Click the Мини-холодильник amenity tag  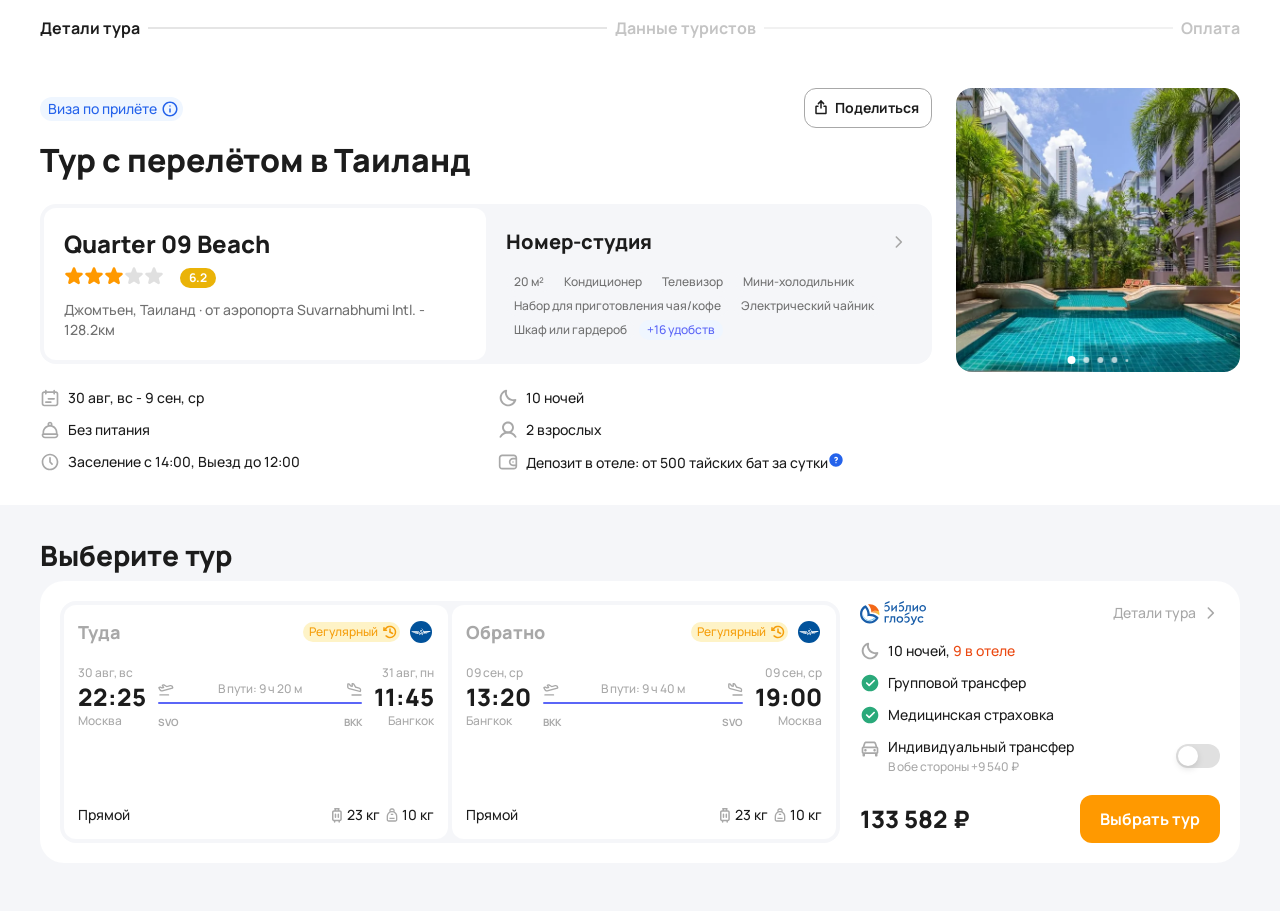click(x=798, y=282)
